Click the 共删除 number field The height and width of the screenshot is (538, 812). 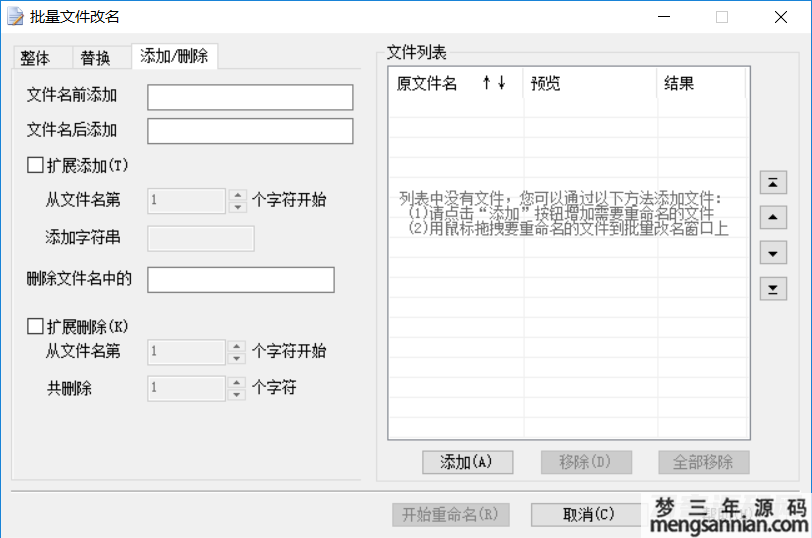186,388
